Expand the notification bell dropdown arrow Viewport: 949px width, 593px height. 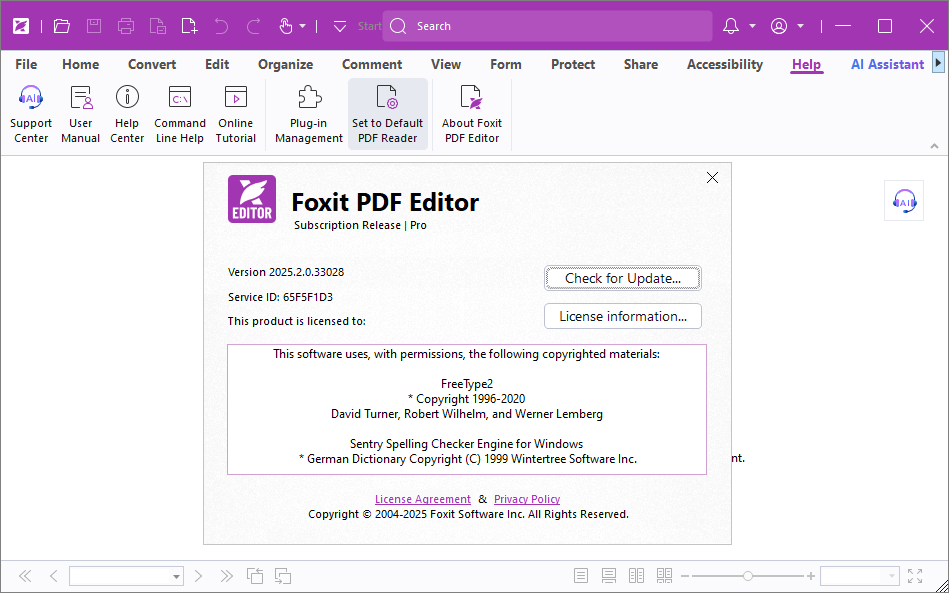click(752, 26)
